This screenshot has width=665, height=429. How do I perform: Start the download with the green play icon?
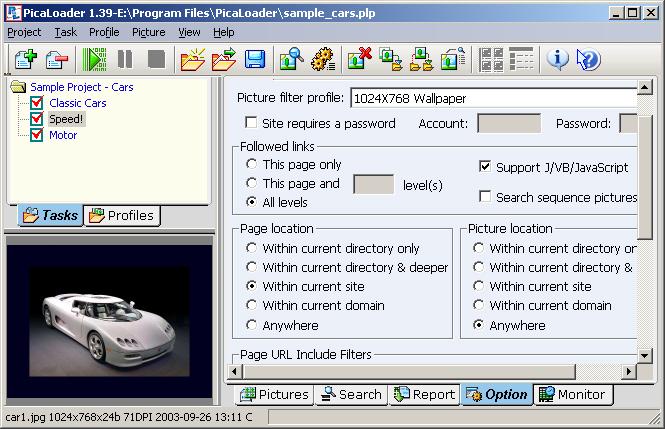tap(95, 59)
